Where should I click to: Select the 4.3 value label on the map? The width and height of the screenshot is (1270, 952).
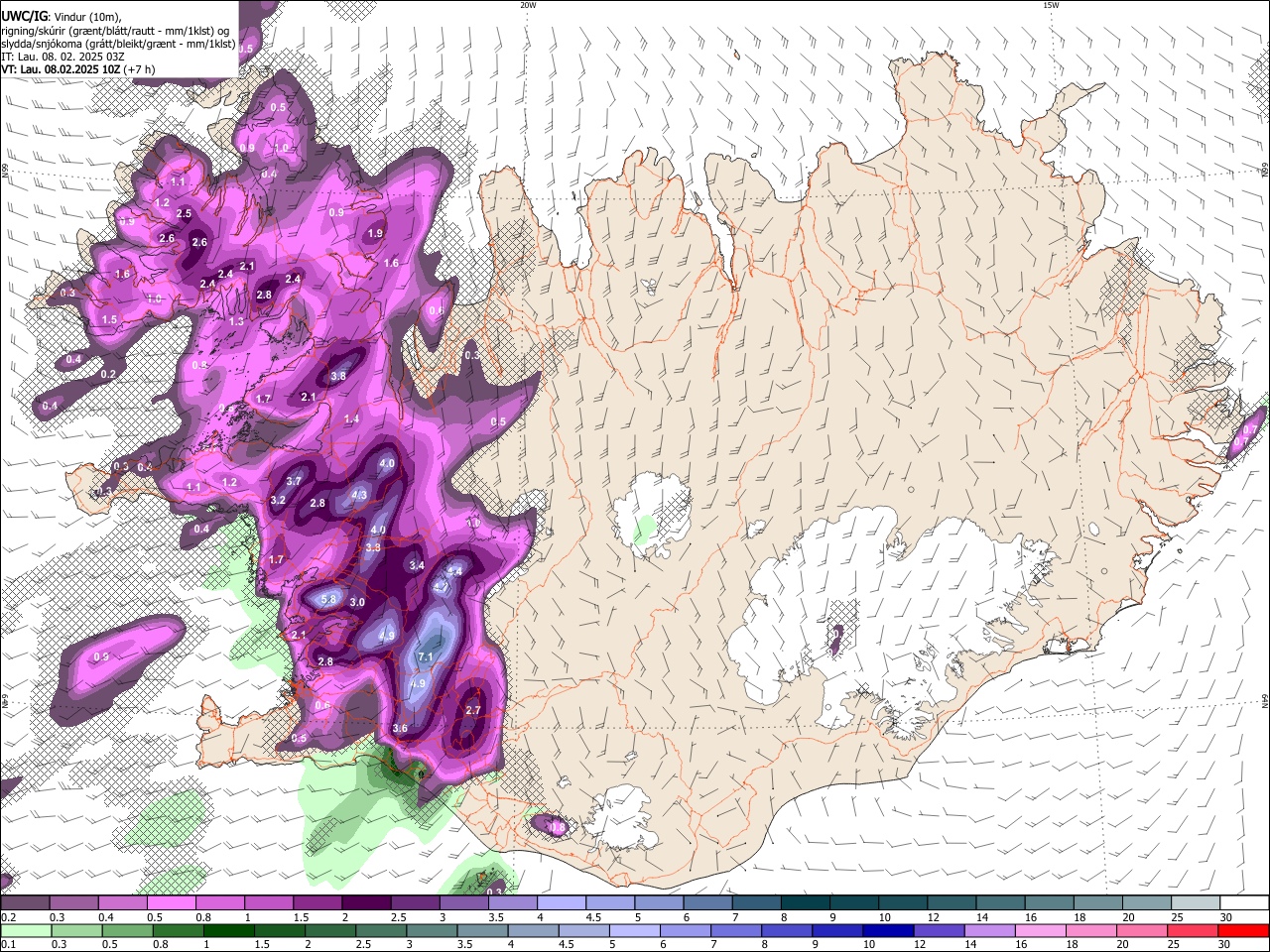tap(360, 495)
